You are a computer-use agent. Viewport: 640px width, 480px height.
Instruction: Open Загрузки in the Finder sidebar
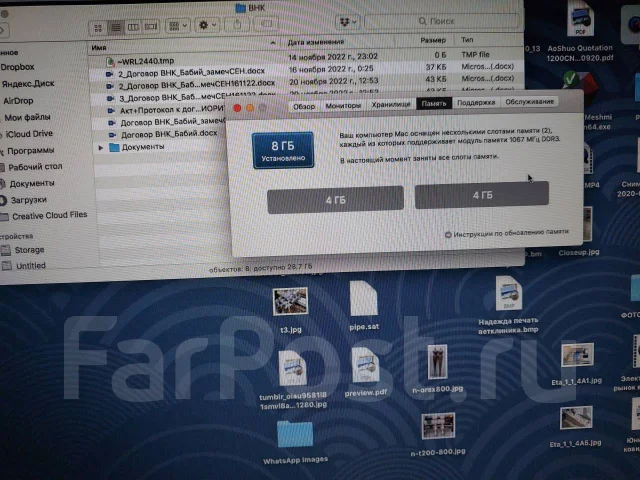(x=29, y=200)
